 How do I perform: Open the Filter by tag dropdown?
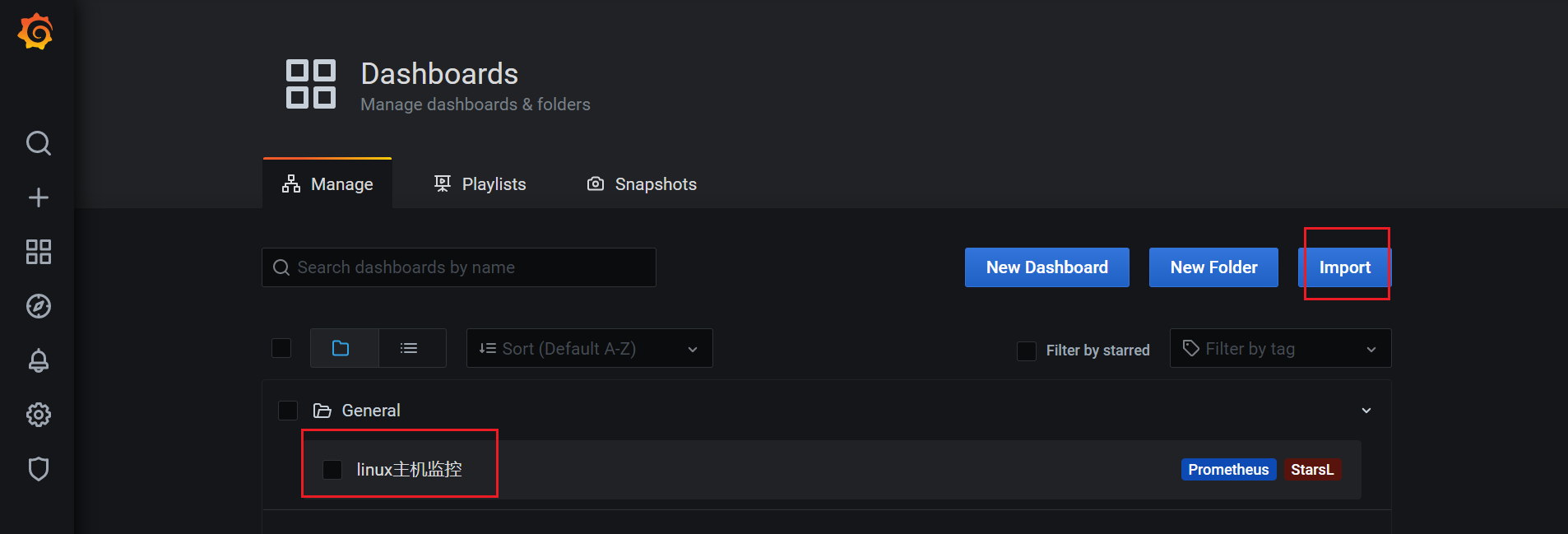tap(1279, 349)
